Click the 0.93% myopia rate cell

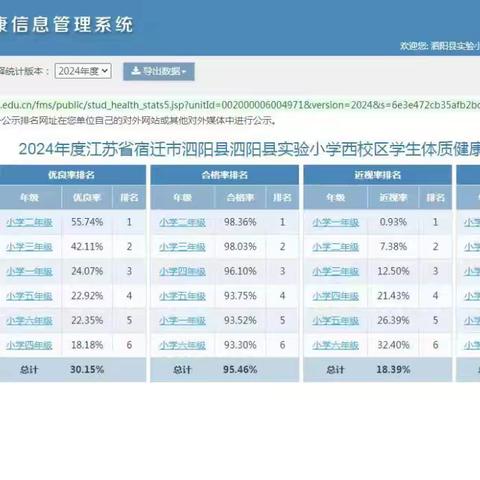[393, 222]
